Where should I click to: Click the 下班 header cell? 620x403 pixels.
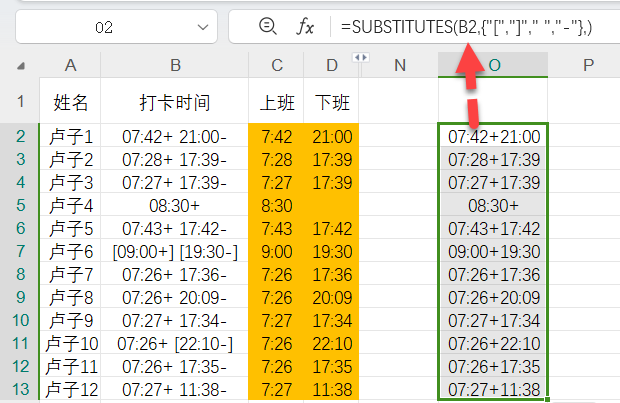331,102
